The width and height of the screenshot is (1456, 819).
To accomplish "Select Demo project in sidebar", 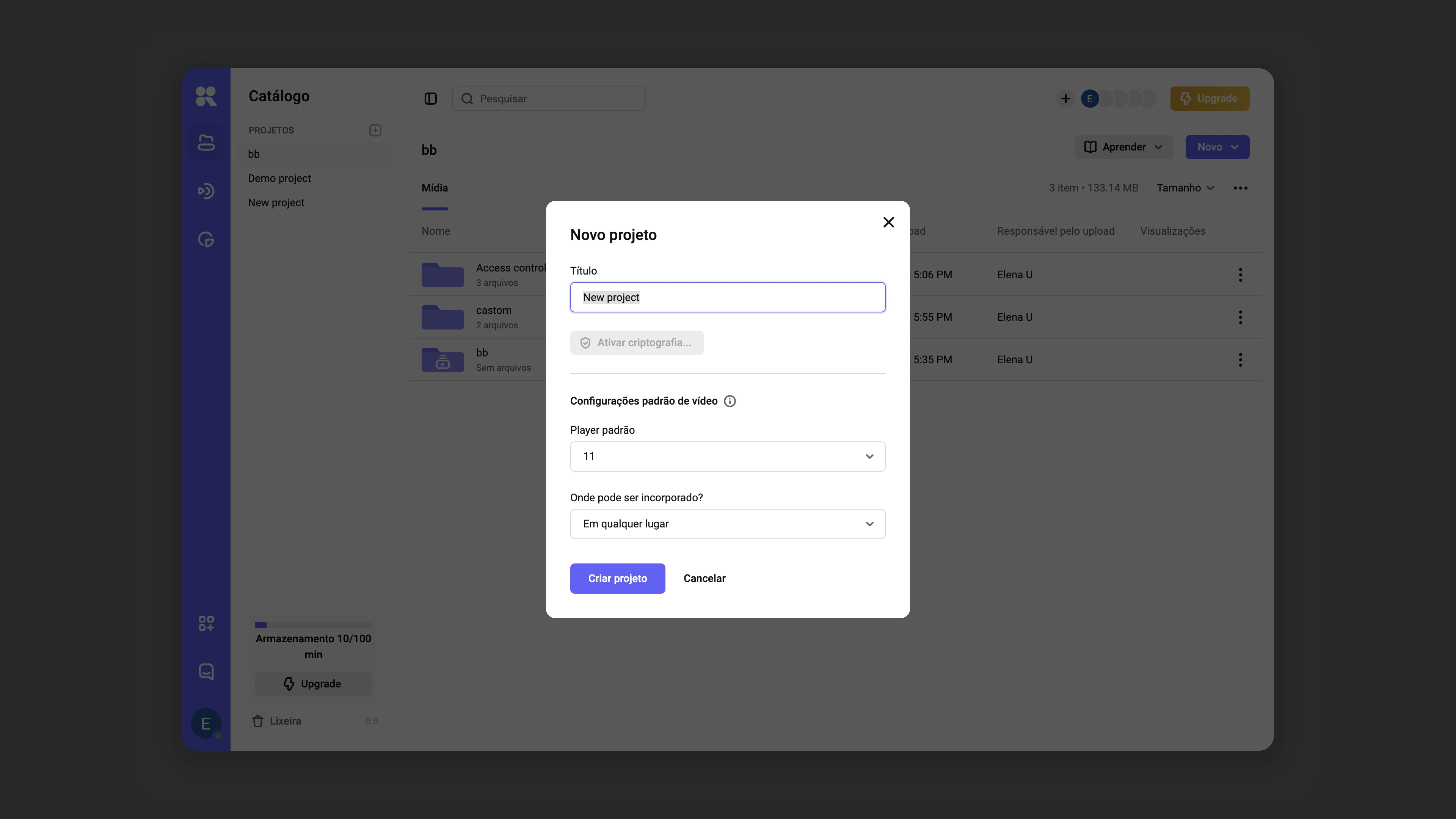I will tap(279, 179).
